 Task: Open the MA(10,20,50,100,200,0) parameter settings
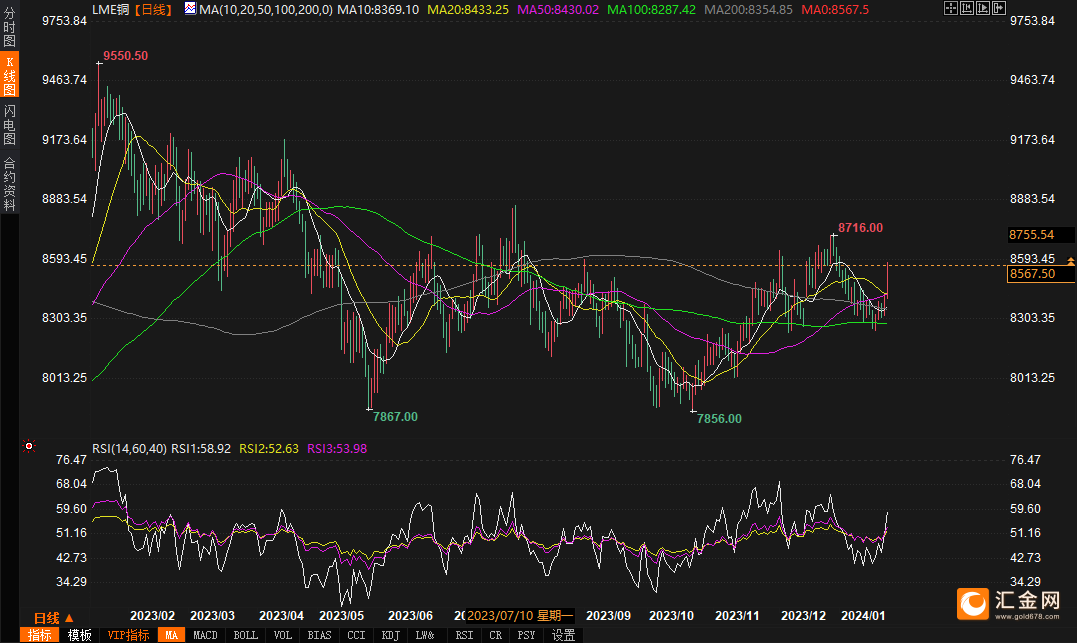point(264,9)
